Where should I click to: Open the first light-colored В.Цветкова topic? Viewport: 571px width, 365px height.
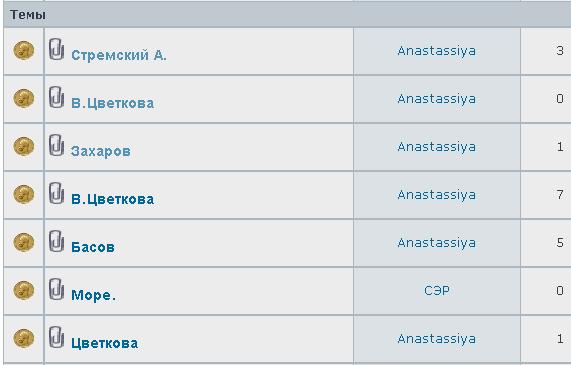113,103
